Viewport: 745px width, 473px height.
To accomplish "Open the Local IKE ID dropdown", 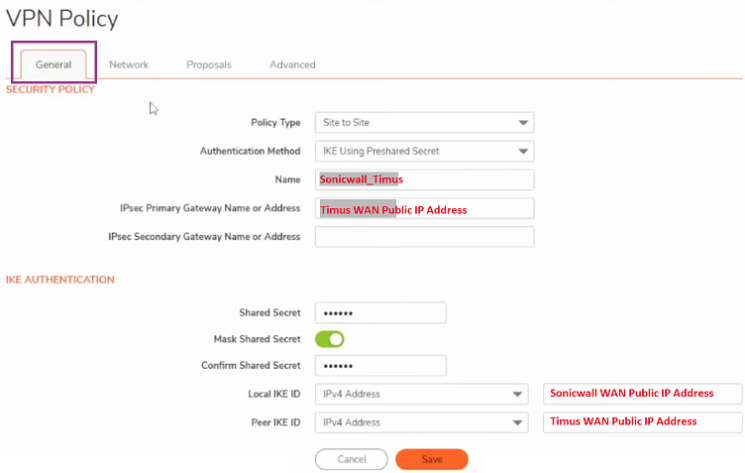I will [421, 394].
